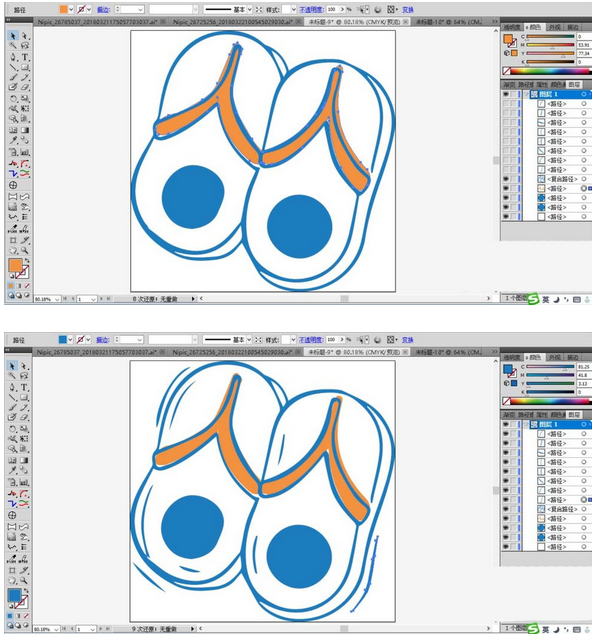Click the opacity field showing 100 in lower bar
This screenshot has width=592, height=634.
click(x=332, y=340)
